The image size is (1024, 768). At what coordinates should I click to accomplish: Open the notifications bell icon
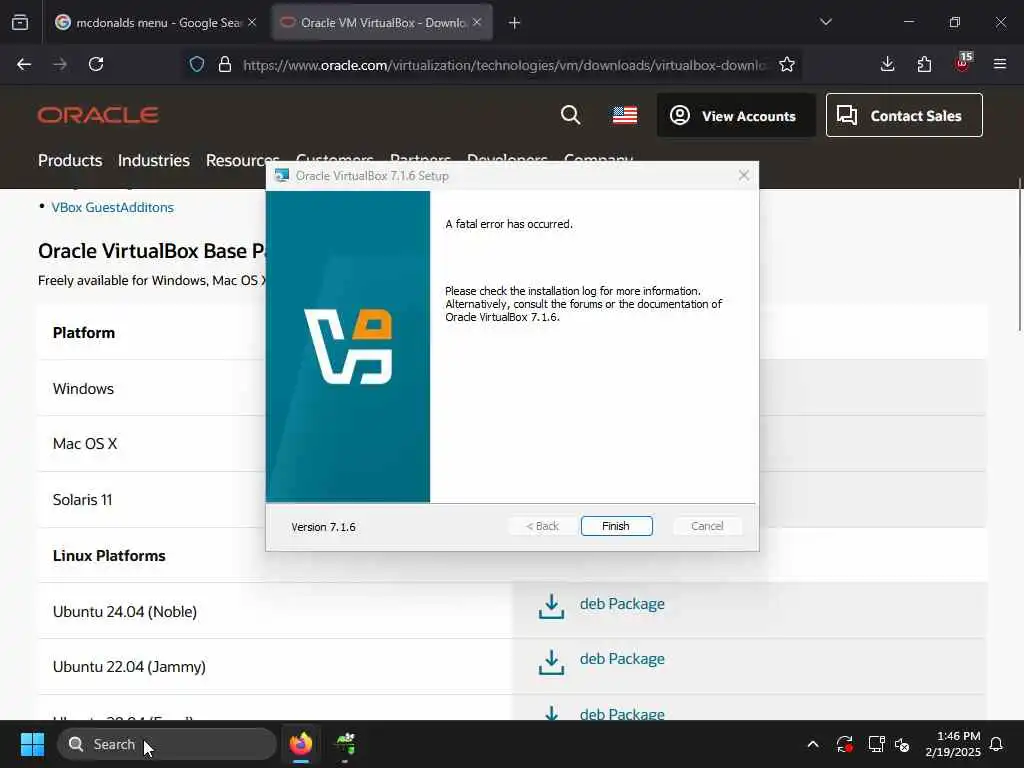pos(997,744)
